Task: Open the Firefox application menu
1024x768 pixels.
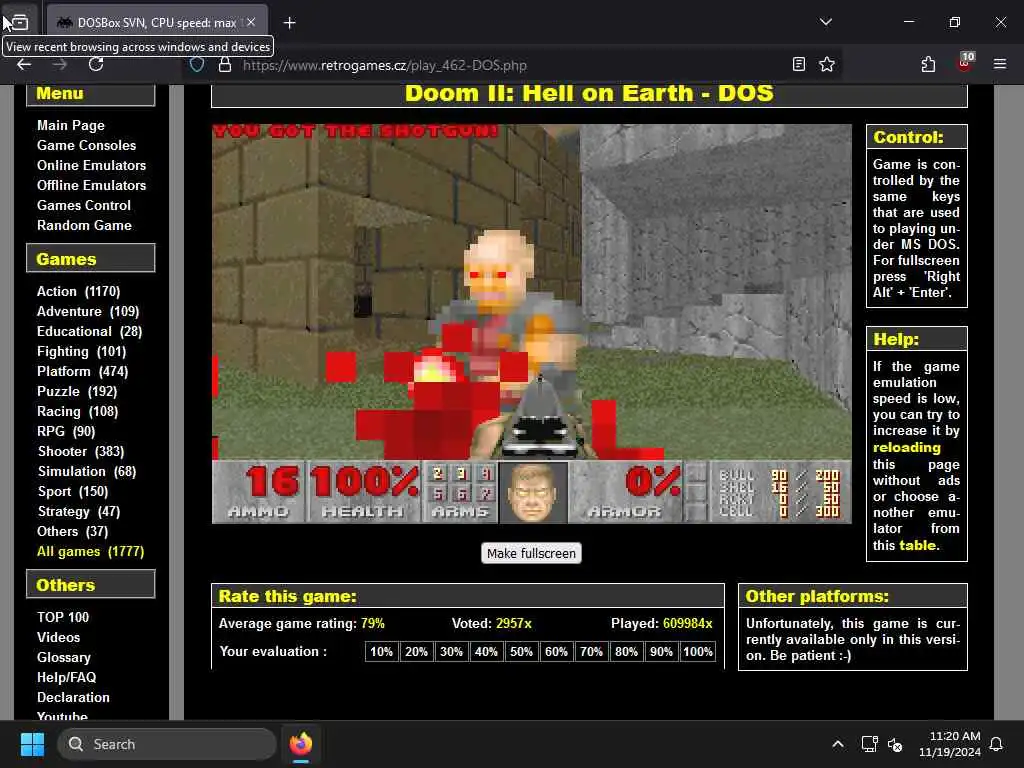Action: [x=1000, y=64]
